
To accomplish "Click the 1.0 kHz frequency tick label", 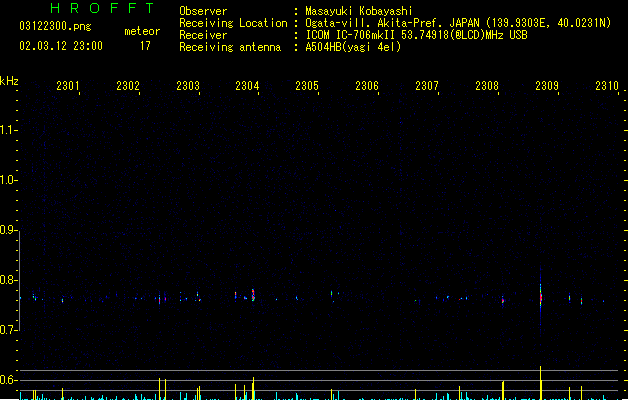I will [8, 180].
